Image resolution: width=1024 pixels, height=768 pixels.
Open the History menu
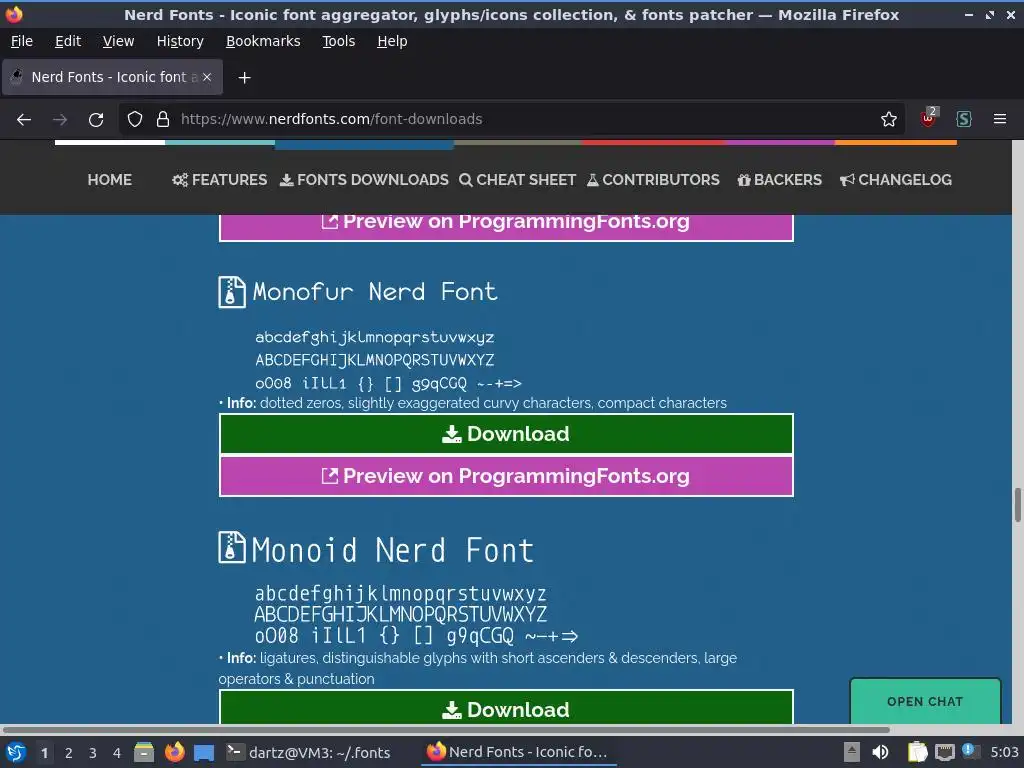180,41
